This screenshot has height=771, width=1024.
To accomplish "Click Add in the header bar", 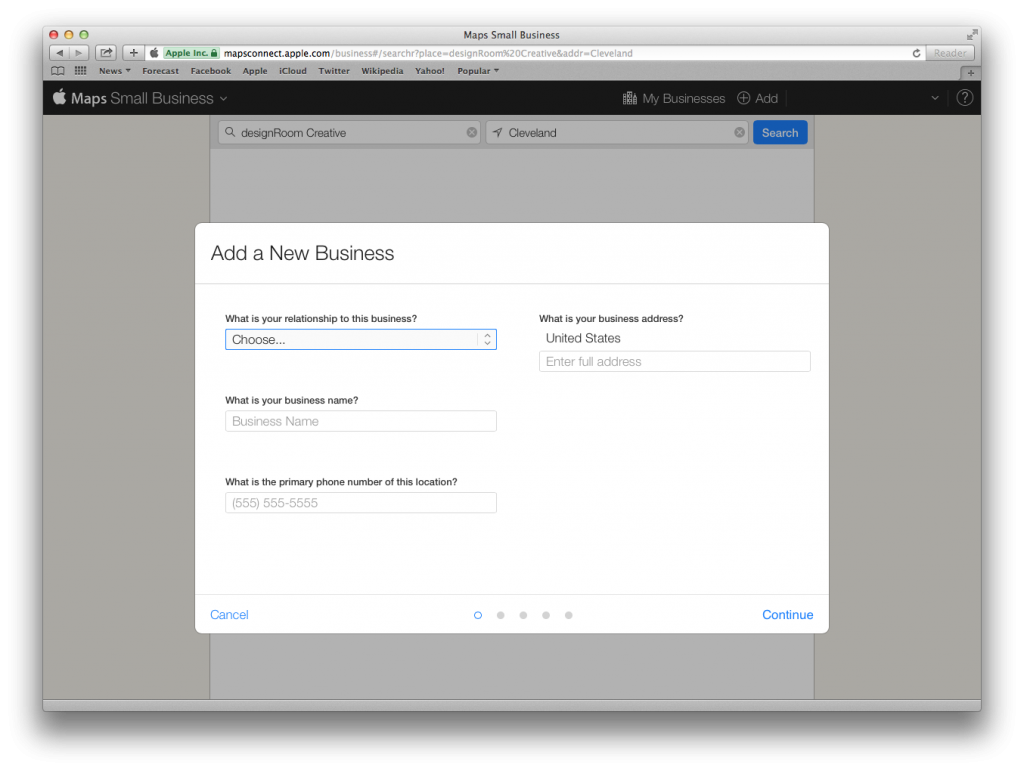I will pyautogui.click(x=757, y=98).
